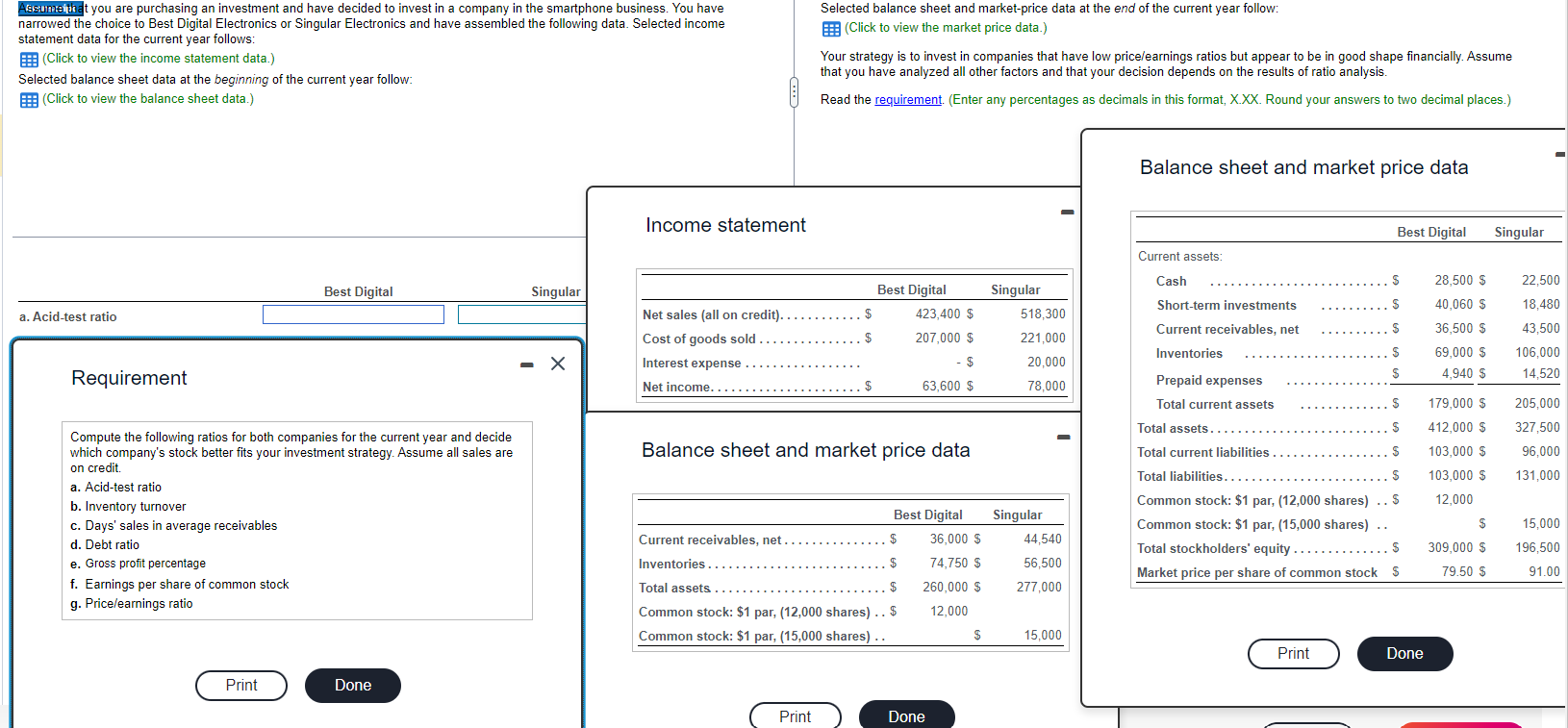Viewport: 1568px width, 728px height.
Task: Click the Best Digital acid-test ratio input
Action: coord(353,314)
